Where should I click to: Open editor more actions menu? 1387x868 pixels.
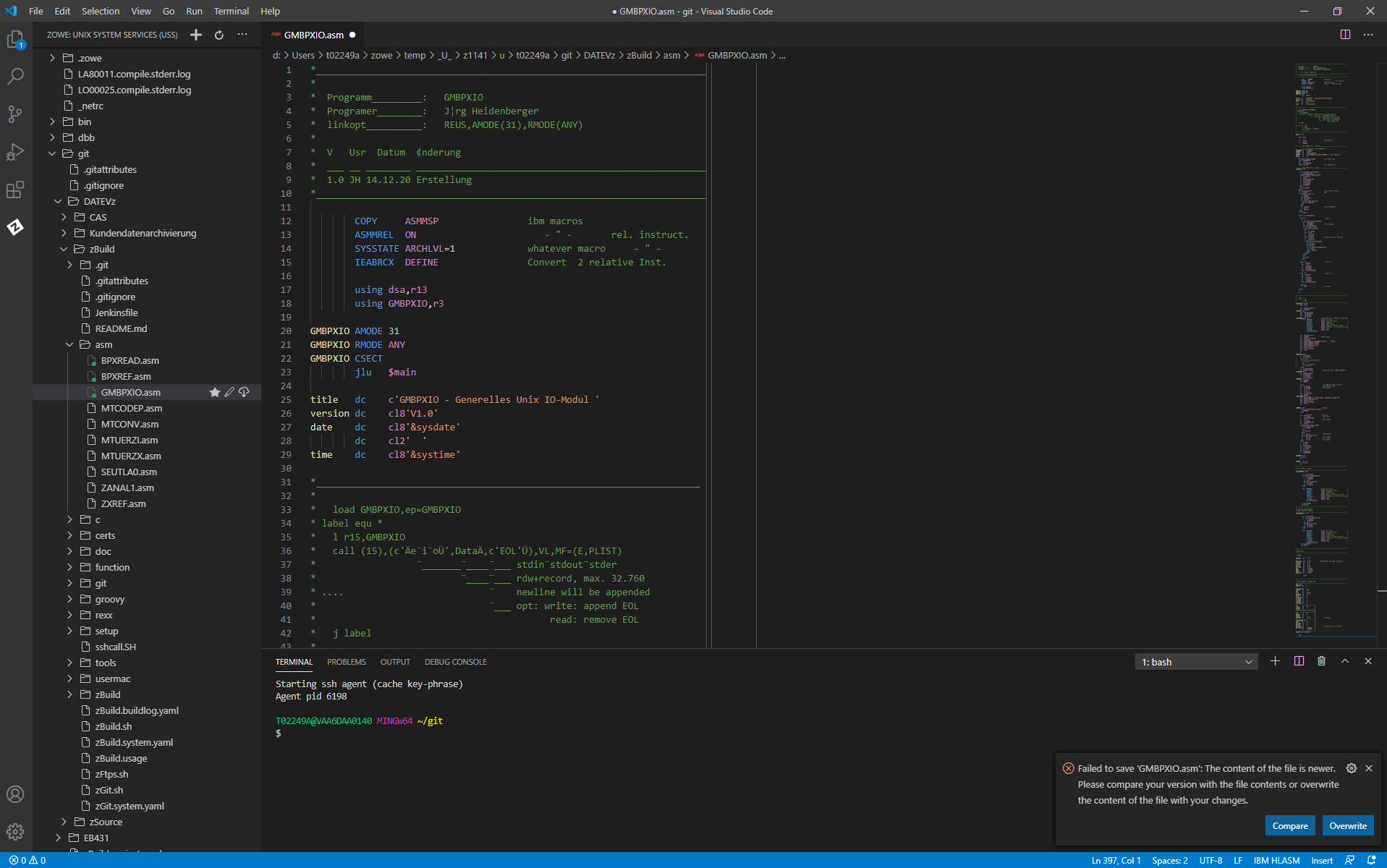click(1368, 35)
